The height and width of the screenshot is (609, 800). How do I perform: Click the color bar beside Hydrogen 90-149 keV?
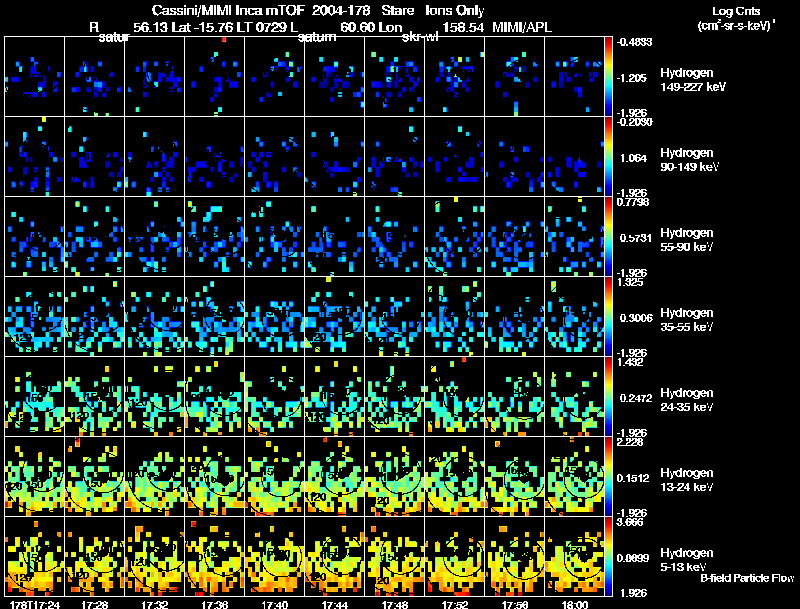[x=608, y=156]
